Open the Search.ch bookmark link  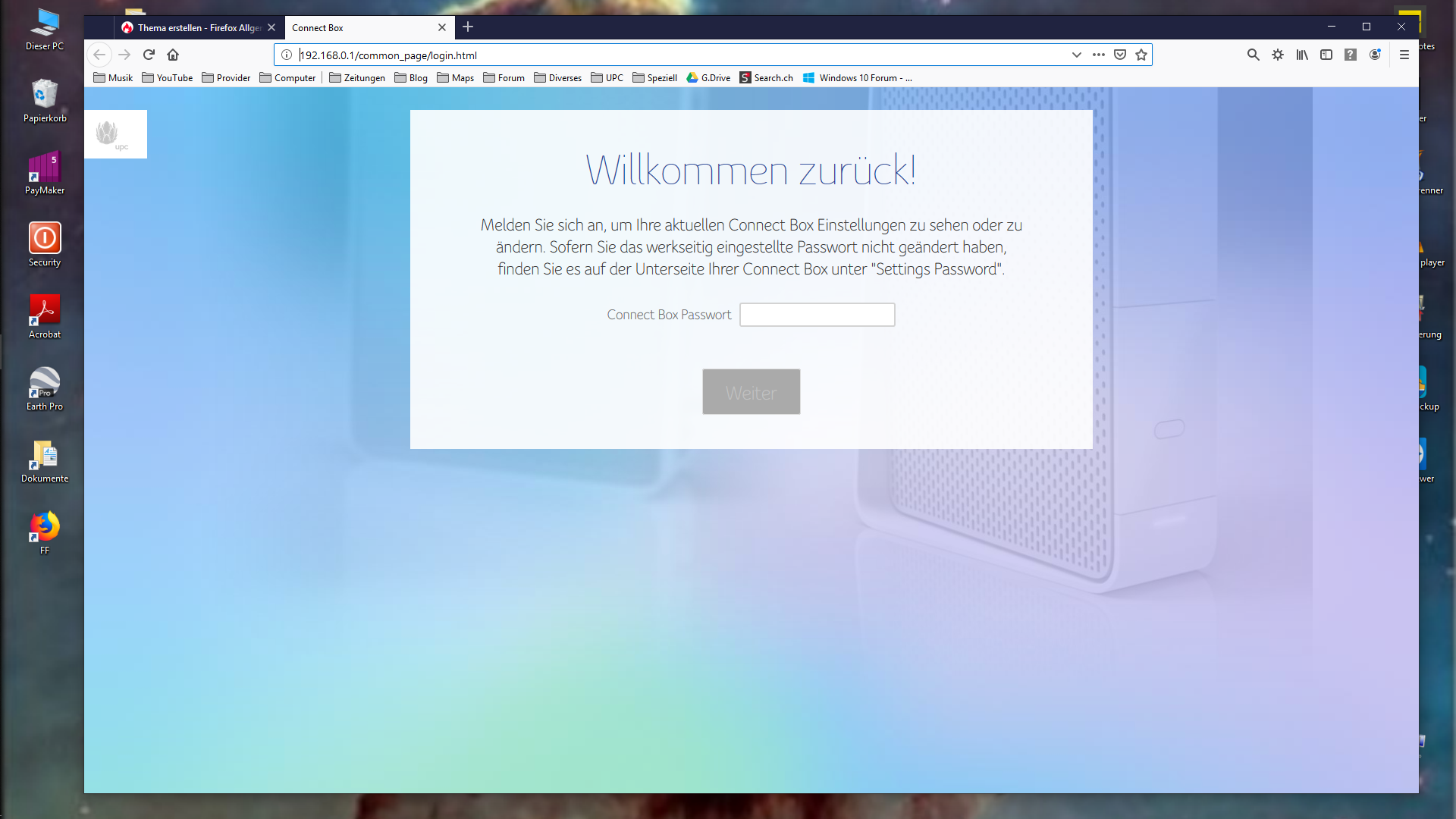[767, 78]
